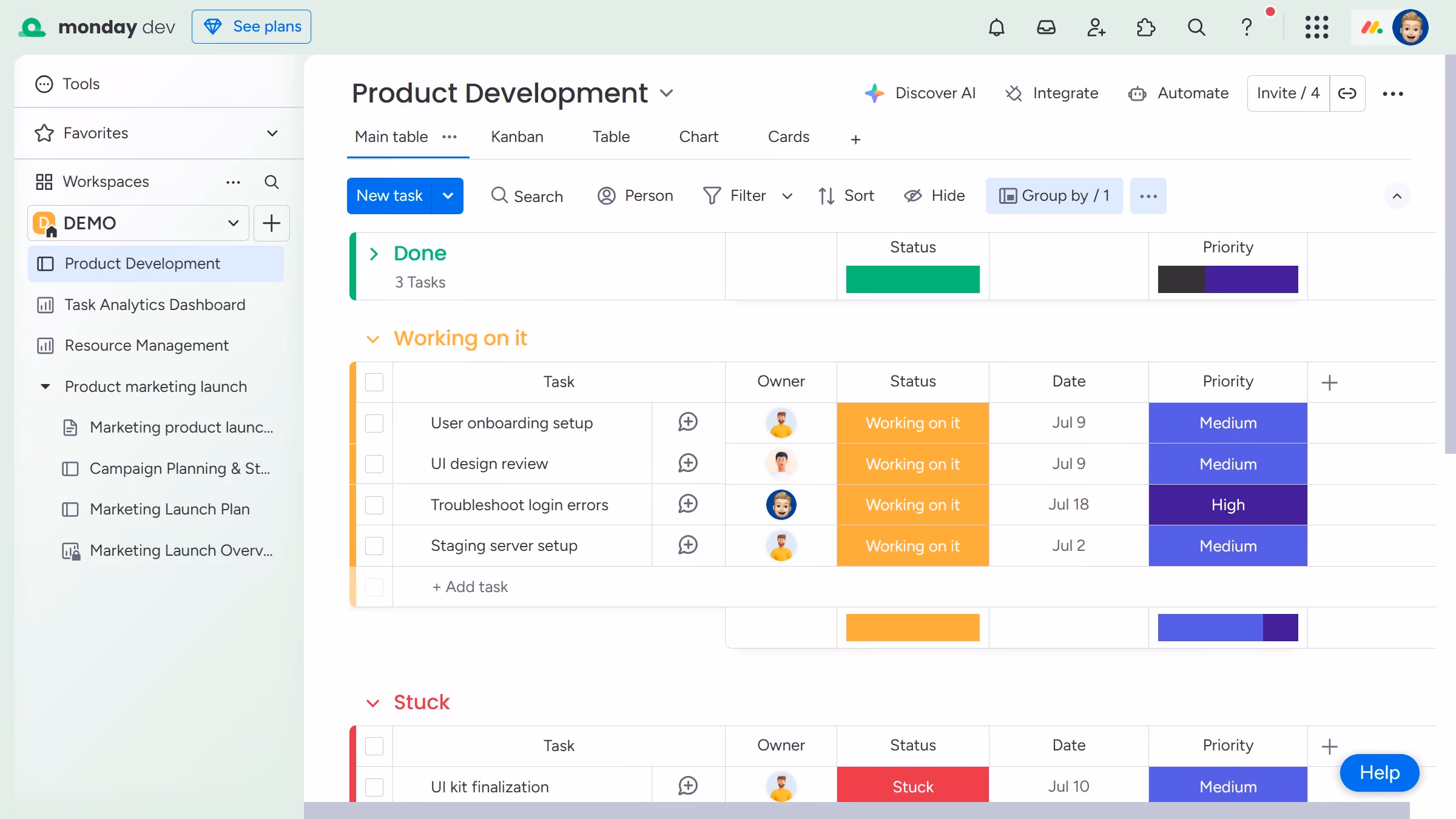Start conversation on User onboarding setup
This screenshot has width=1456, height=819.
pyautogui.click(x=688, y=423)
